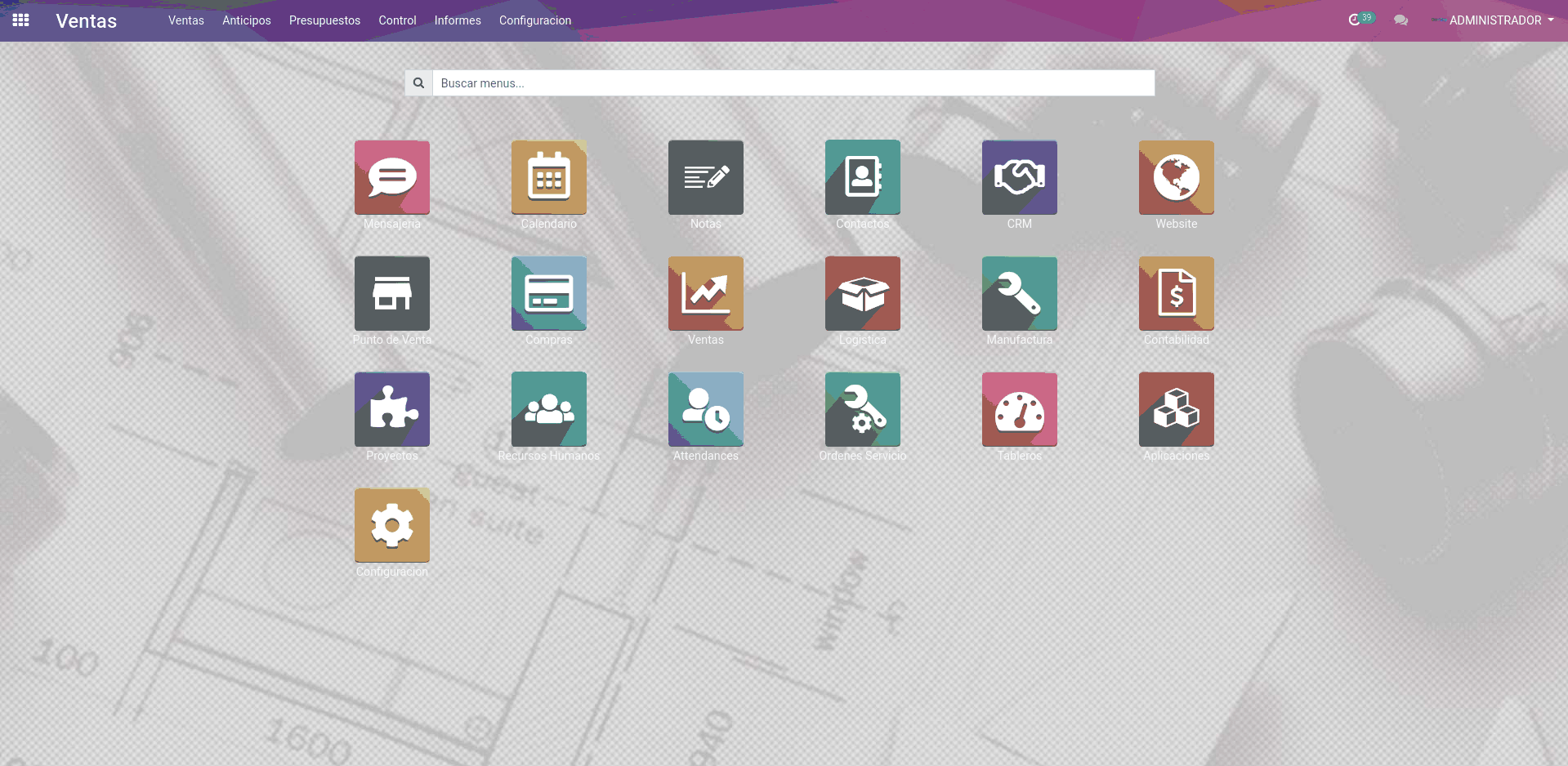Image resolution: width=1568 pixels, height=766 pixels.
Task: Open the Configuracion gear app icon
Action: coord(392,525)
